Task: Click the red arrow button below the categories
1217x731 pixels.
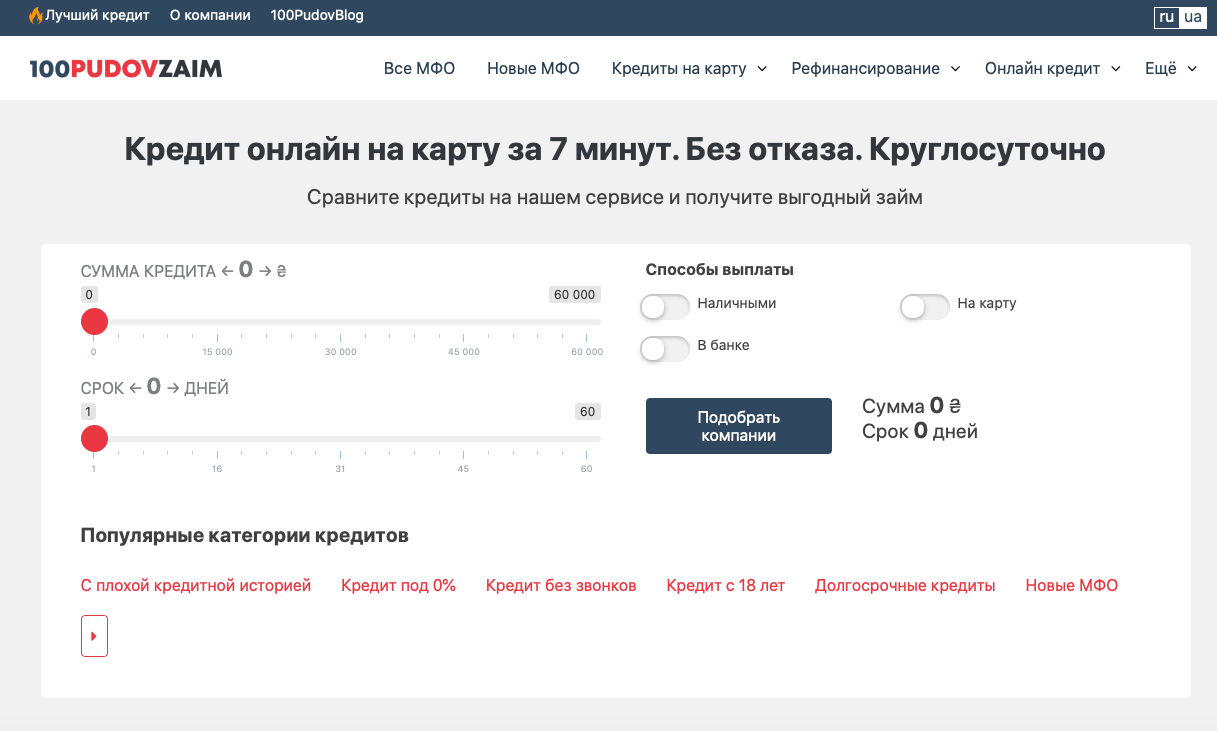Action: pyautogui.click(x=94, y=636)
